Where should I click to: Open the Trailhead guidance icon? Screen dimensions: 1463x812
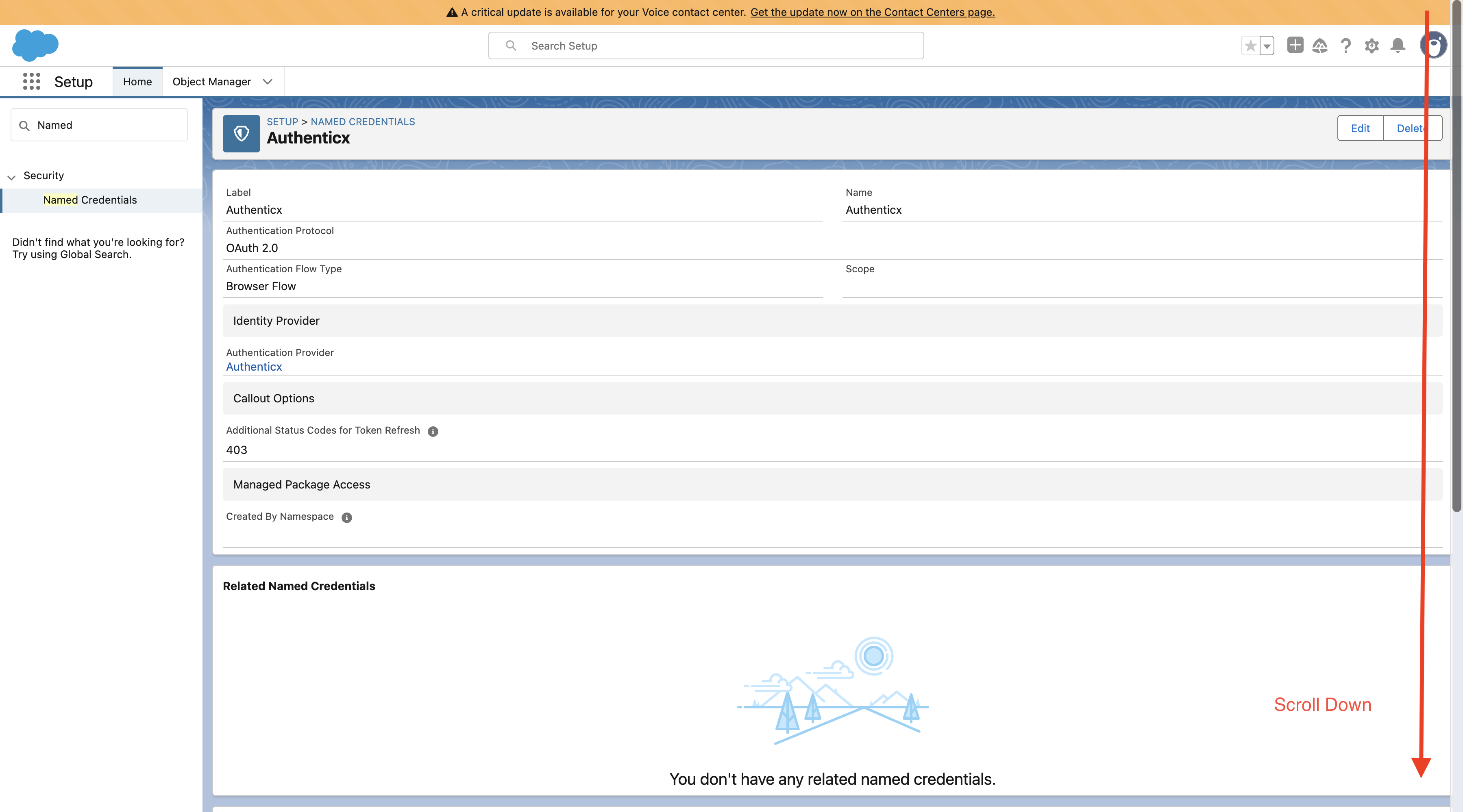coord(1320,46)
